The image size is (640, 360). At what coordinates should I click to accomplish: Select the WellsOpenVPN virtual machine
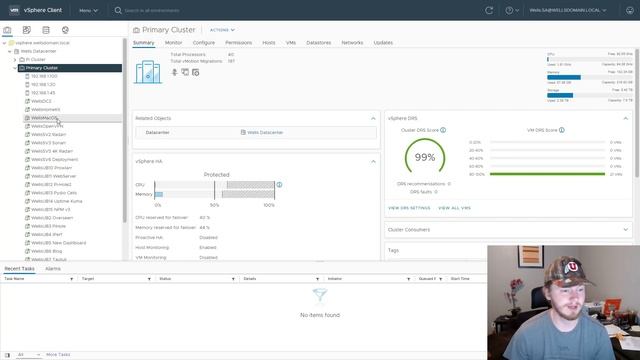pyautogui.click(x=47, y=126)
